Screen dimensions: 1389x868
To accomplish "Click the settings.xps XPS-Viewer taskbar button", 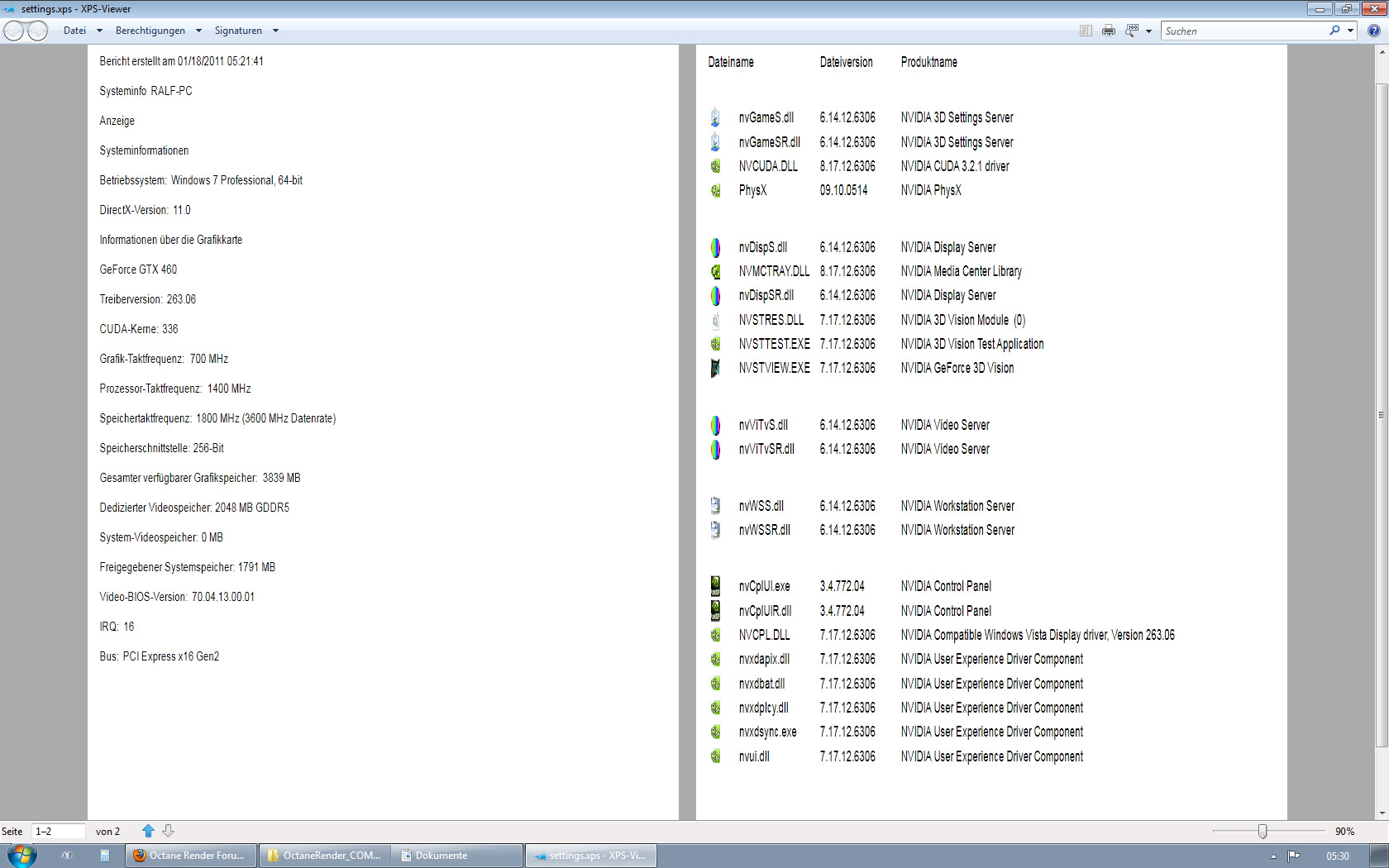I will point(591,856).
